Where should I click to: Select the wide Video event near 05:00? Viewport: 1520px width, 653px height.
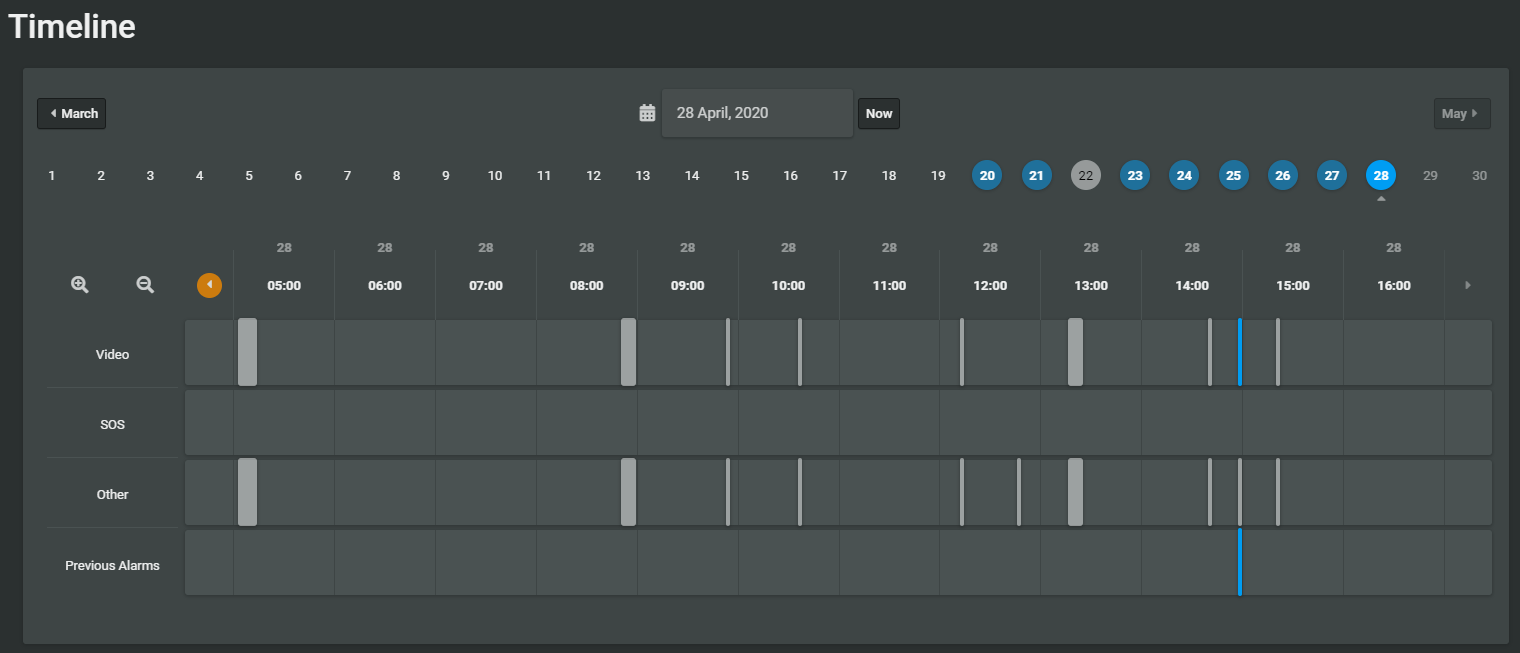[247, 352]
